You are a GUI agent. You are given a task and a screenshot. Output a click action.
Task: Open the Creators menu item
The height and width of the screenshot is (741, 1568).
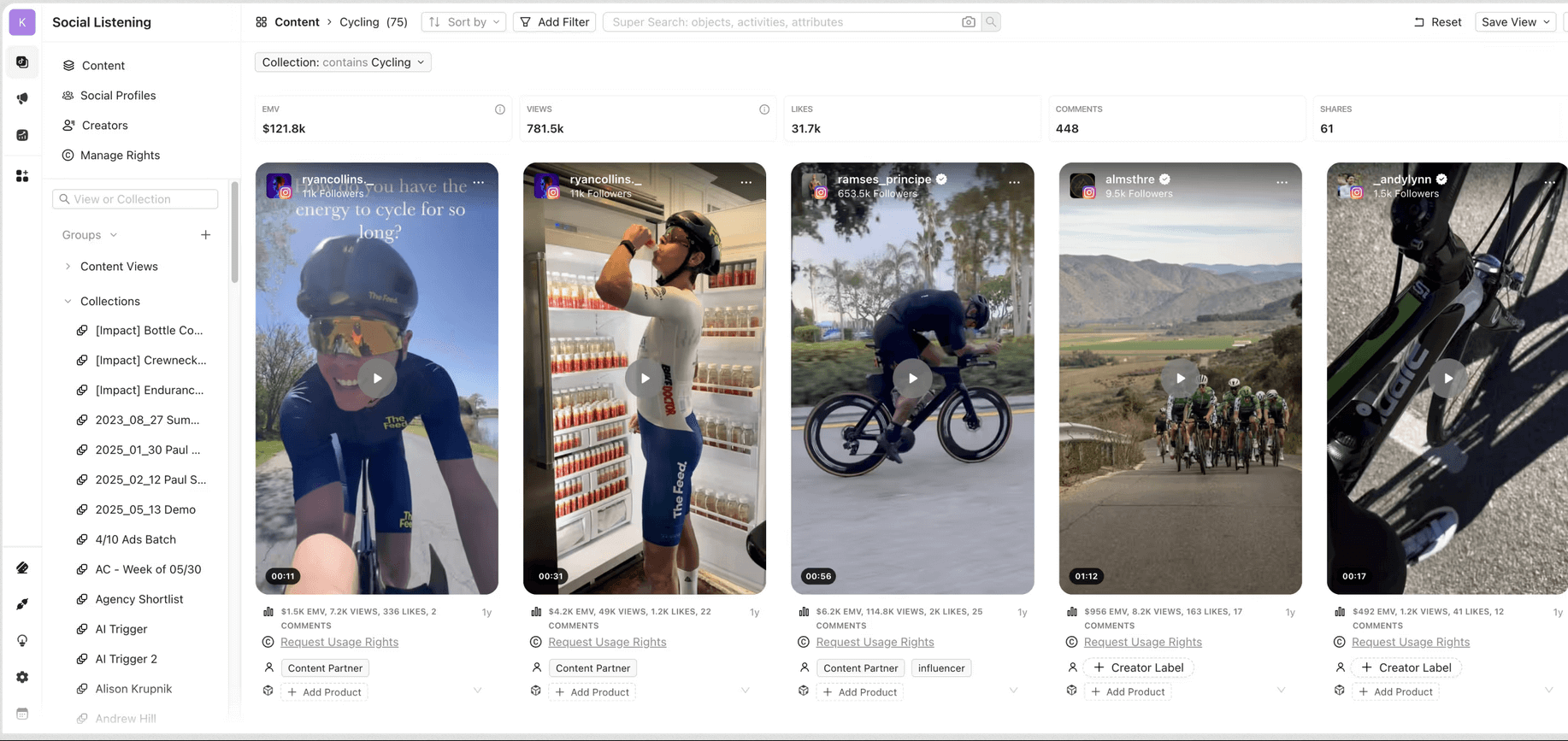coord(104,126)
